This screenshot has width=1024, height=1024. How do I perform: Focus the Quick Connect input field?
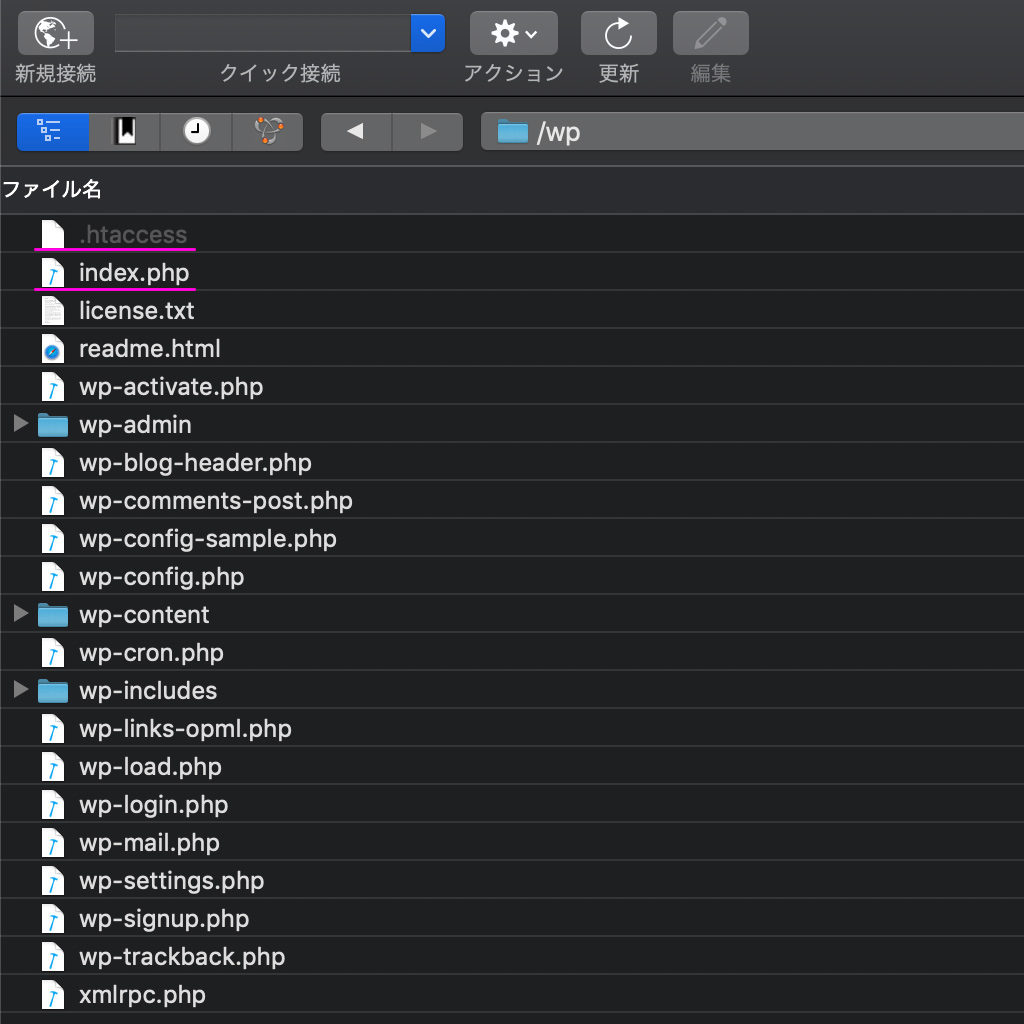[263, 33]
